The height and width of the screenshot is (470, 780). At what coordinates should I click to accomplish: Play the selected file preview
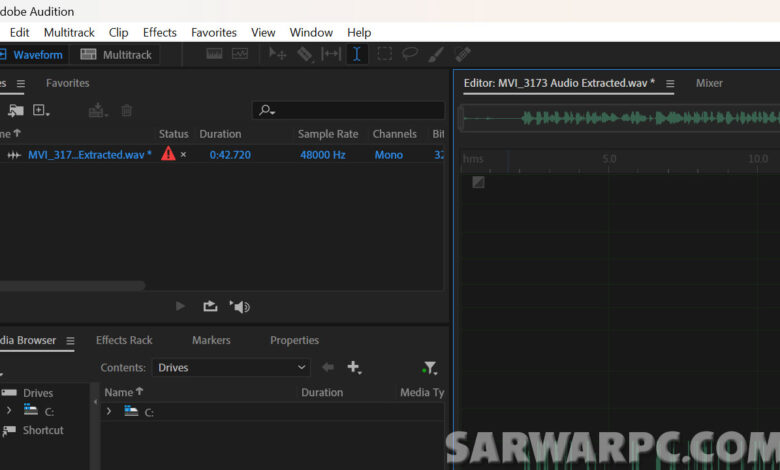click(x=181, y=306)
